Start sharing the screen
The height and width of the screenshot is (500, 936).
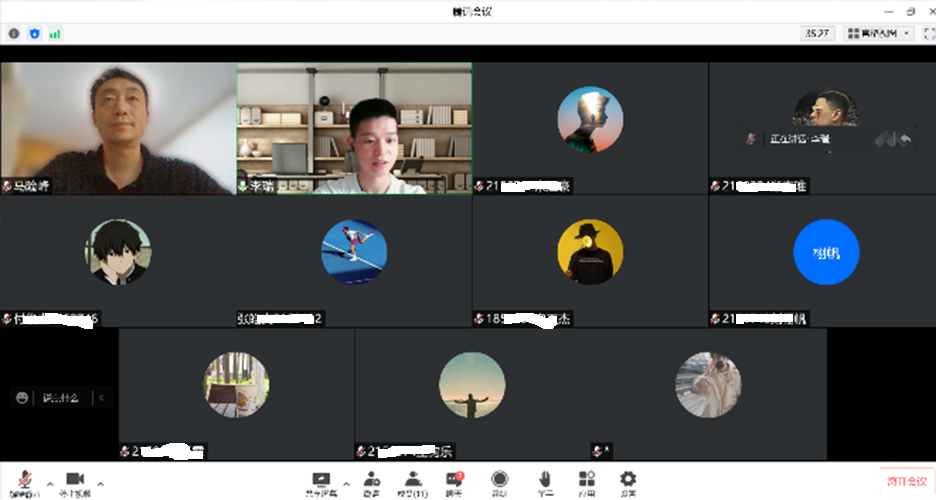coord(321,483)
